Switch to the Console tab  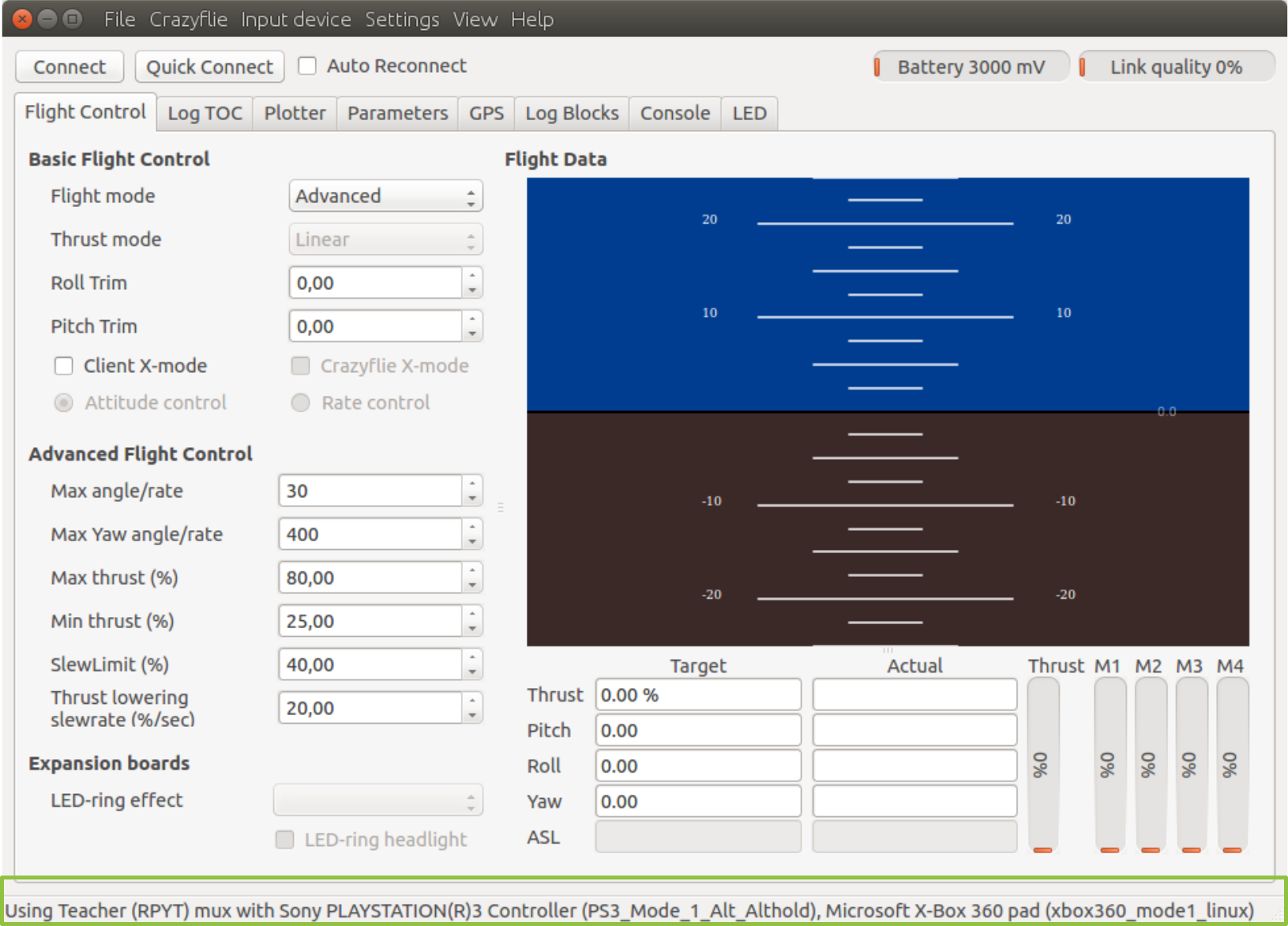[x=674, y=113]
